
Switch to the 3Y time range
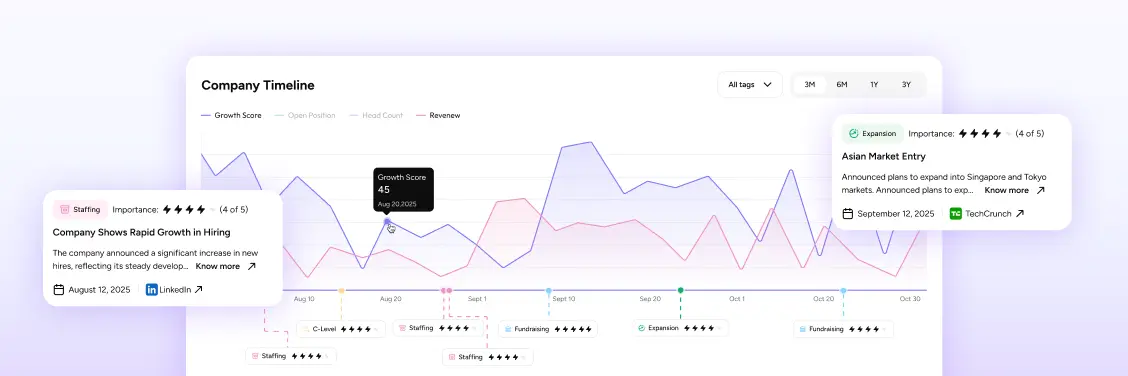(906, 85)
